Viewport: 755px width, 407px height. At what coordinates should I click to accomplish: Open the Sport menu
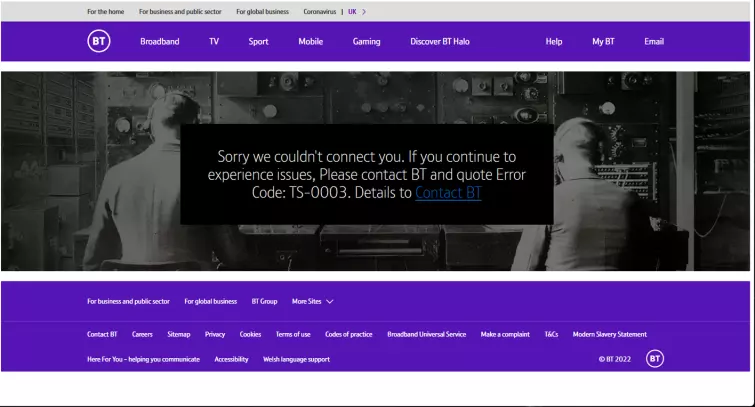click(259, 41)
